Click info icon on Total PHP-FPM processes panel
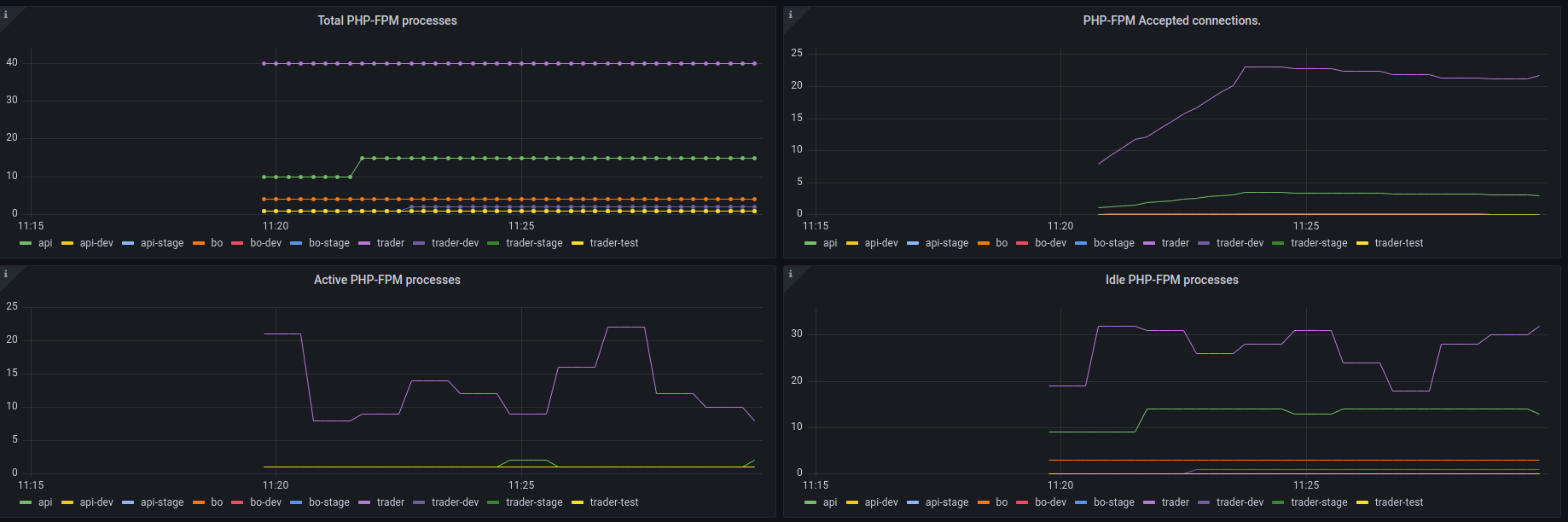1568x522 pixels. (6, 14)
